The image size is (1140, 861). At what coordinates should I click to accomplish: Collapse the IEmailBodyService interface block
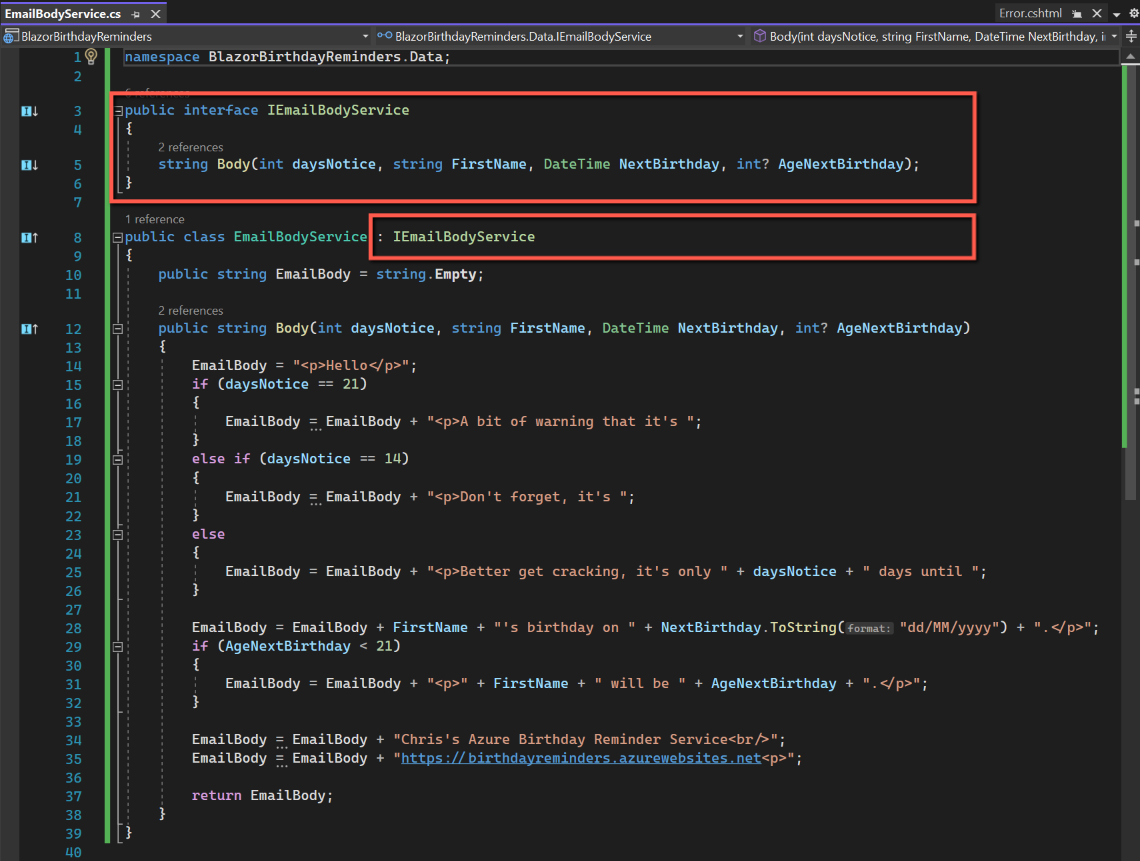(x=119, y=110)
